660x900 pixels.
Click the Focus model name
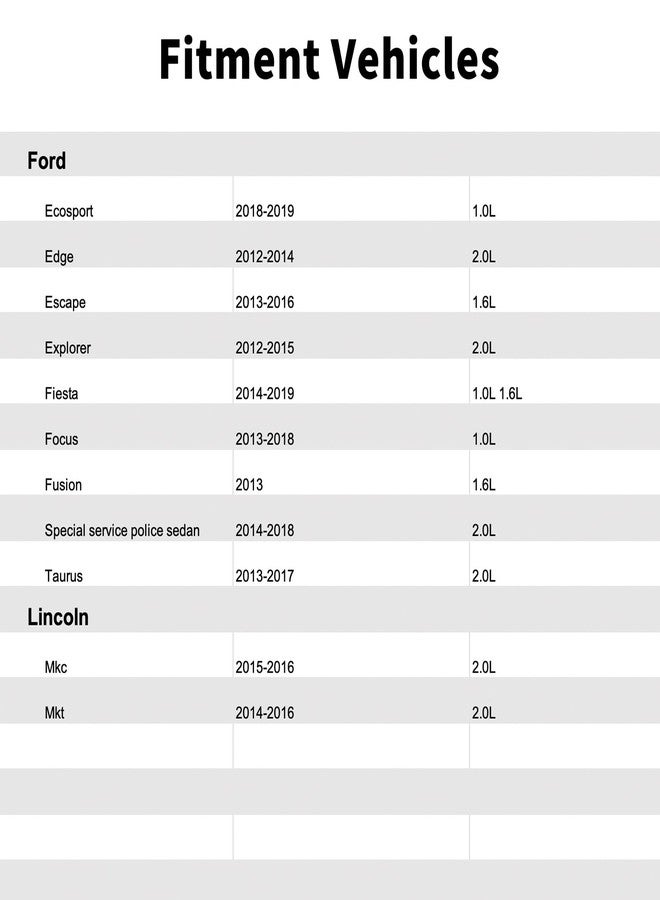pos(61,439)
